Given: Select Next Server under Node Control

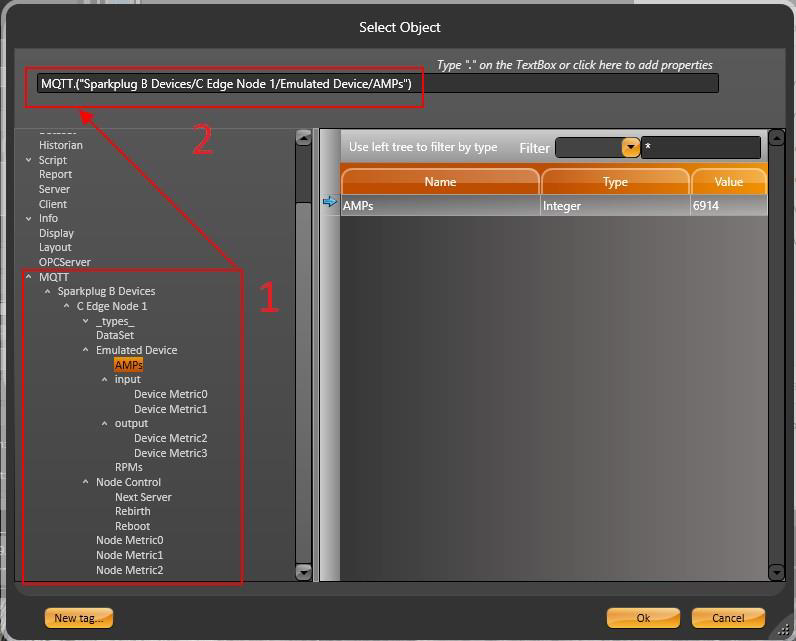Looking at the screenshot, I should (x=143, y=497).
